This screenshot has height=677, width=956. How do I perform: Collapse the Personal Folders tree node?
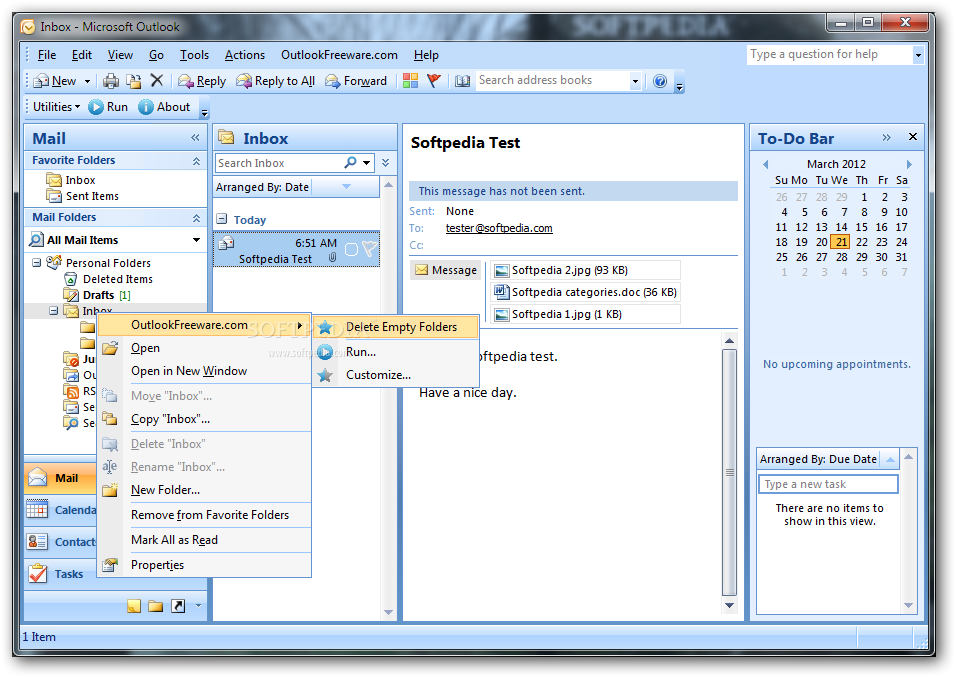(37, 263)
